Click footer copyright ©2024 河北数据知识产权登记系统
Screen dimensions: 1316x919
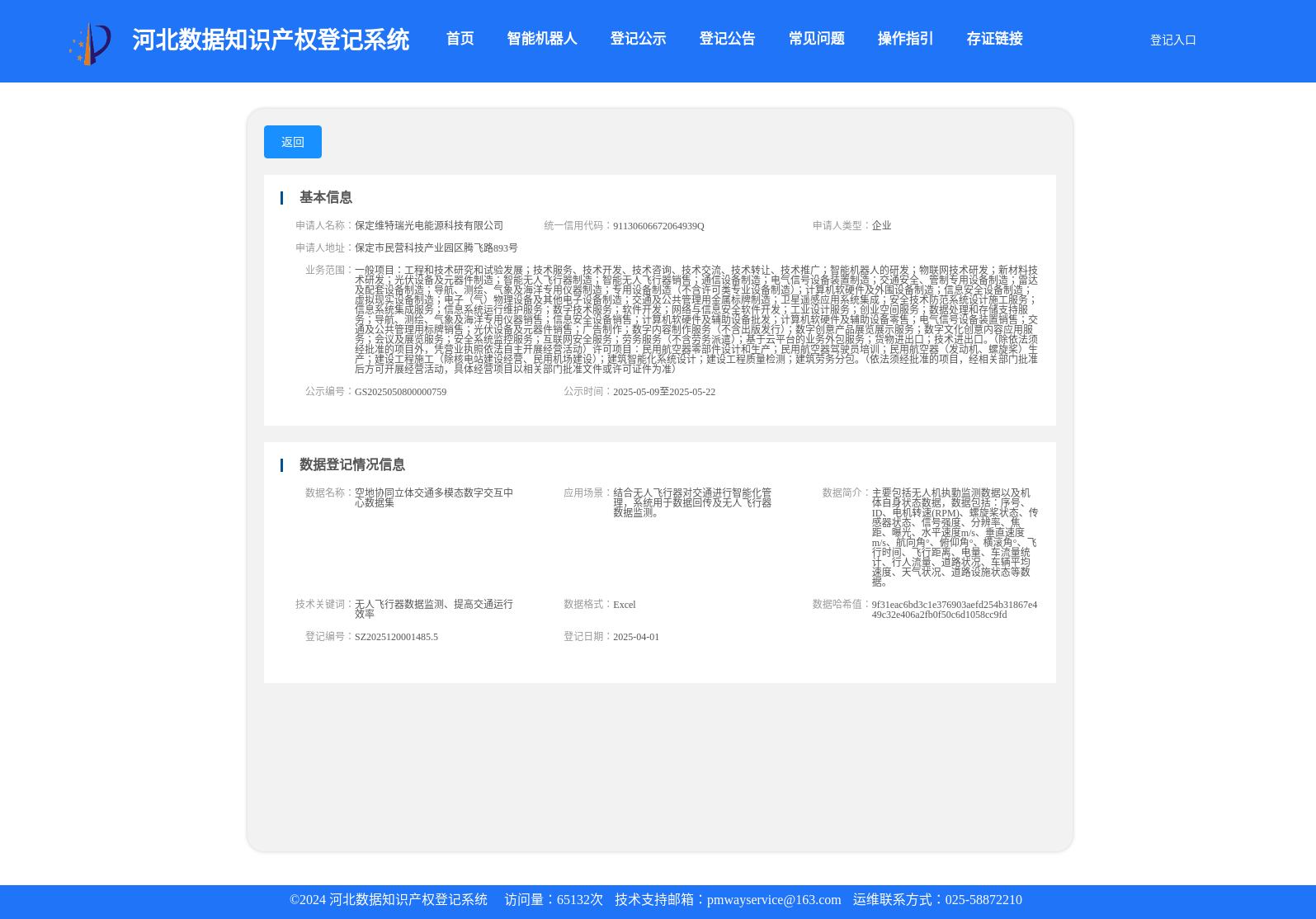pyautogui.click(x=389, y=900)
